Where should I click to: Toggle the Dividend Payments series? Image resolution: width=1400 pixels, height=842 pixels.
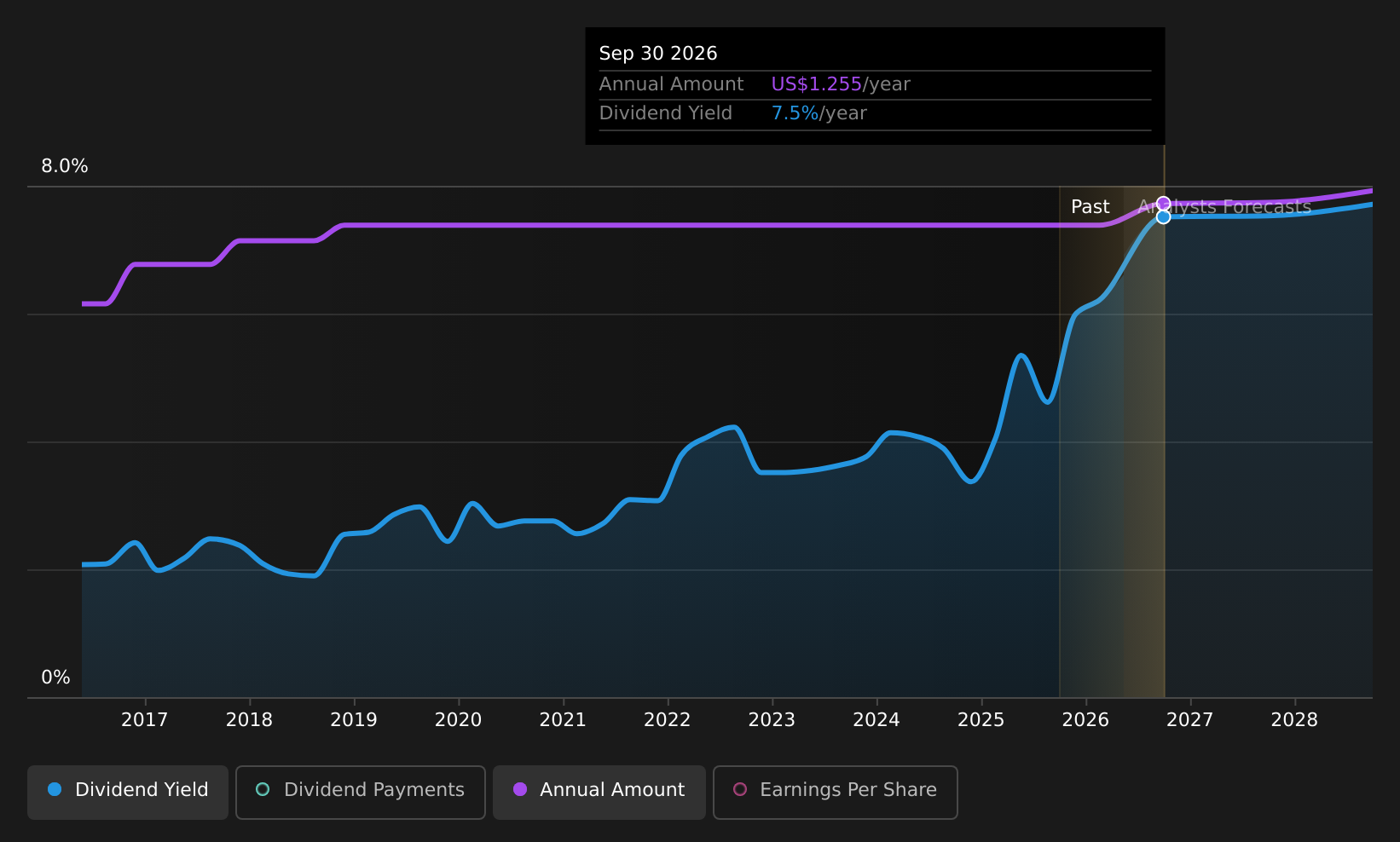360,792
